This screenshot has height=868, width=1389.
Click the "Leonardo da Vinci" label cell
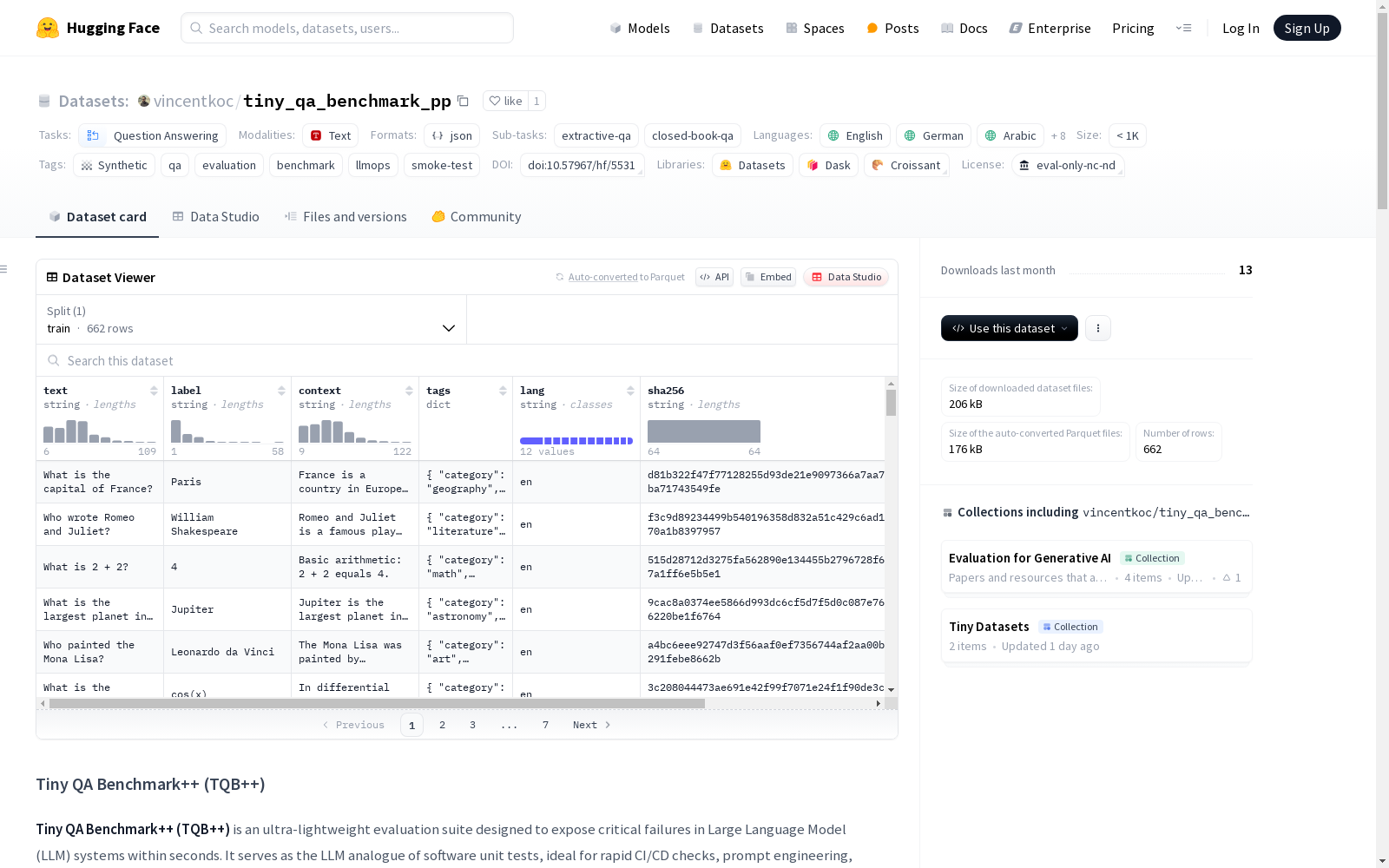pyautogui.click(x=227, y=652)
